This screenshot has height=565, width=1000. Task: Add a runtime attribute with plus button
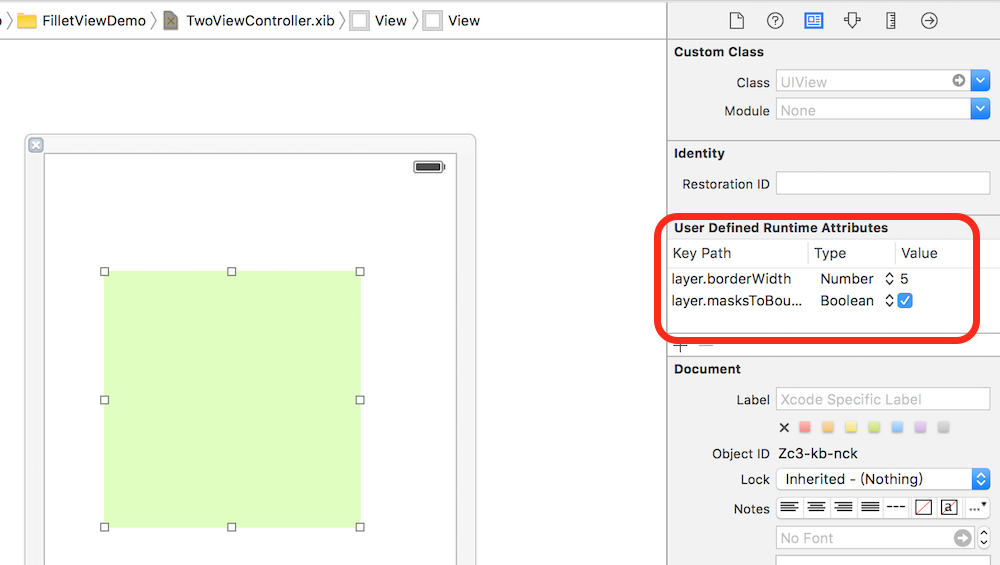[x=680, y=347]
